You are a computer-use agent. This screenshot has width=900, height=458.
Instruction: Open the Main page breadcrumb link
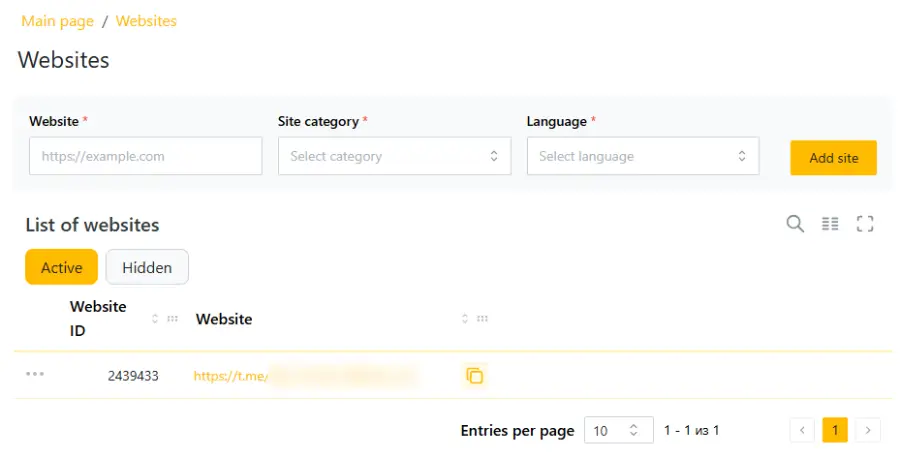tap(57, 21)
